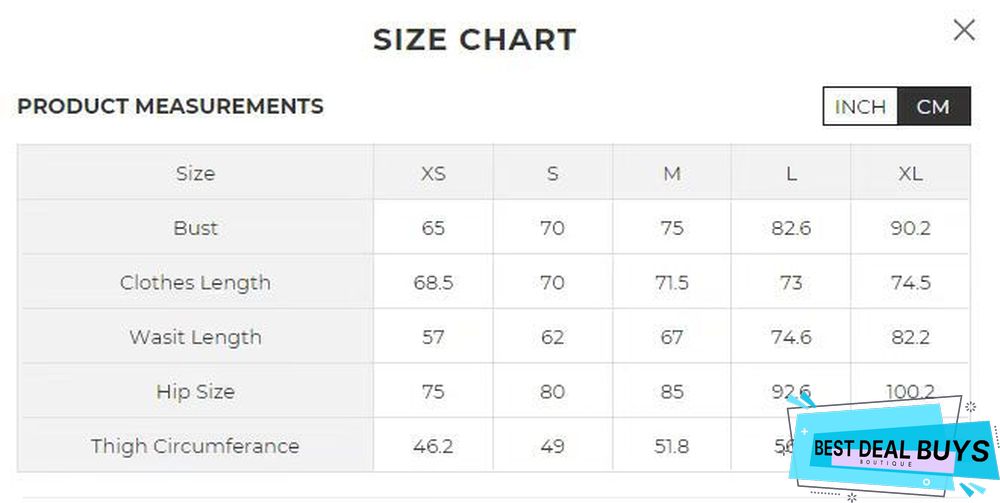
Task: Click the Wasit Length row label
Action: (x=195, y=337)
